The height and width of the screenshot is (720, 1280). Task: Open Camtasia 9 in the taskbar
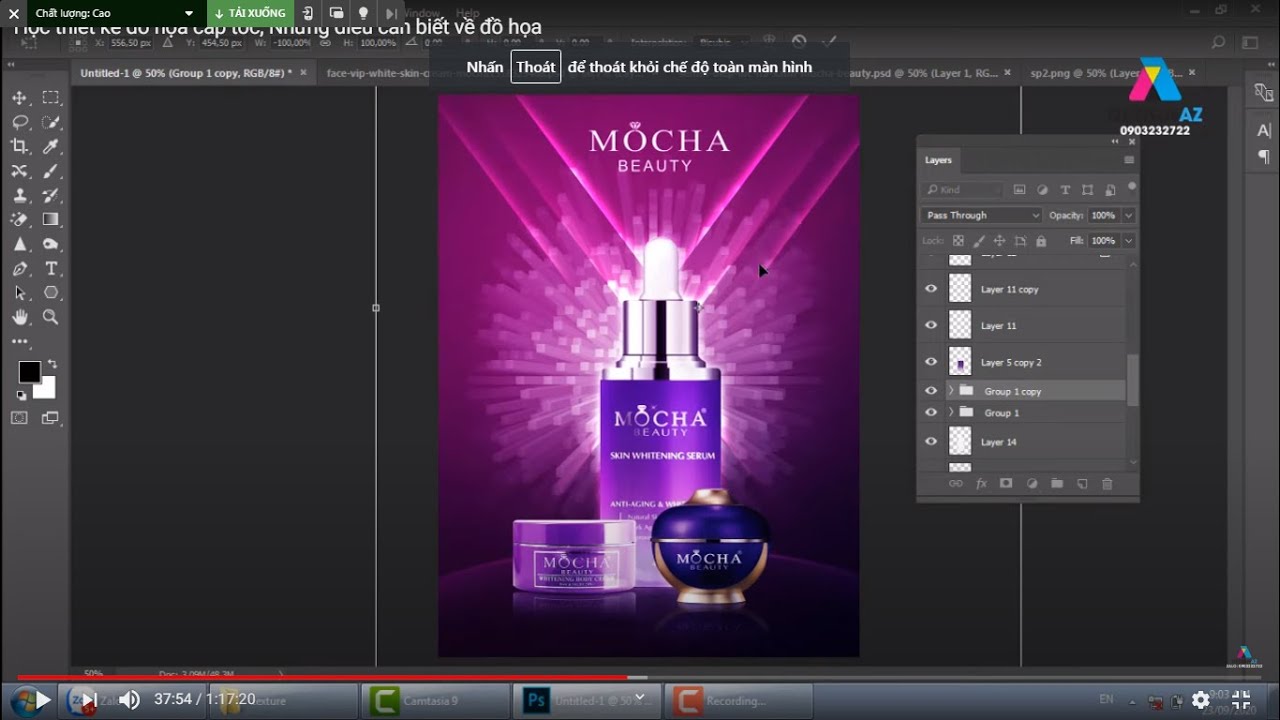tap(433, 701)
